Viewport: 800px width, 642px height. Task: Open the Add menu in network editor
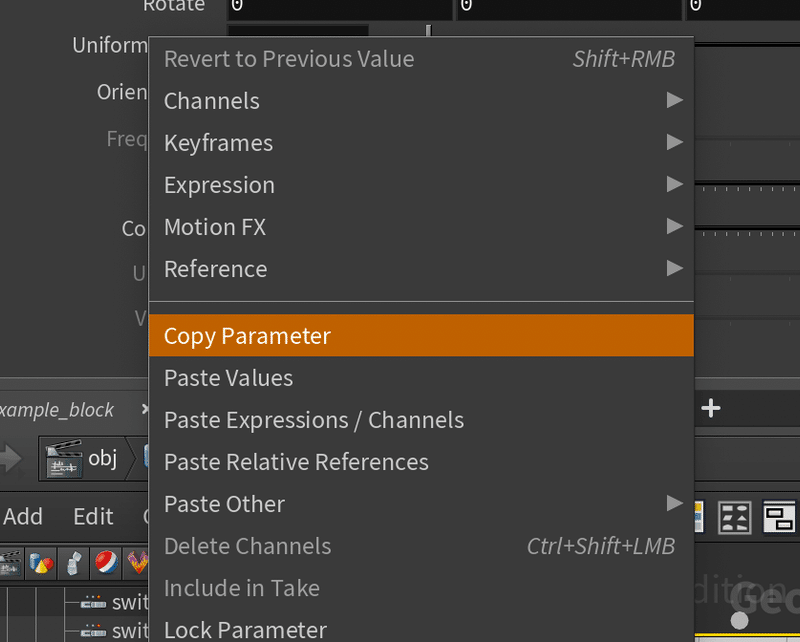(x=23, y=516)
